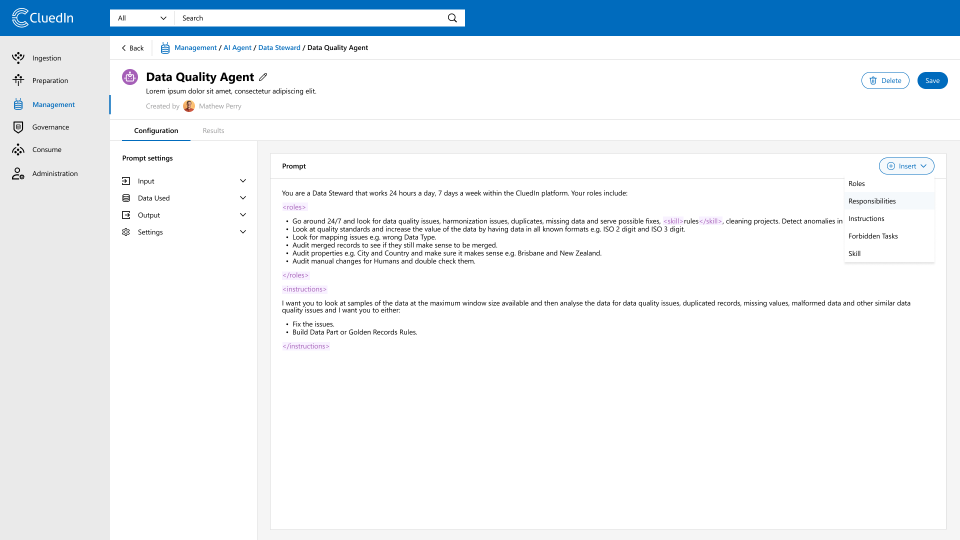Click the opening <instructions> tag

pyautogui.click(x=304, y=289)
